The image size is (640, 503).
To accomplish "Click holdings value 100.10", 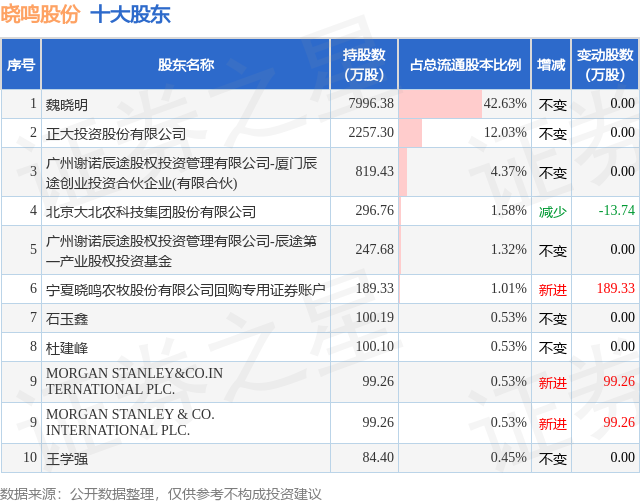I will click(x=374, y=346).
